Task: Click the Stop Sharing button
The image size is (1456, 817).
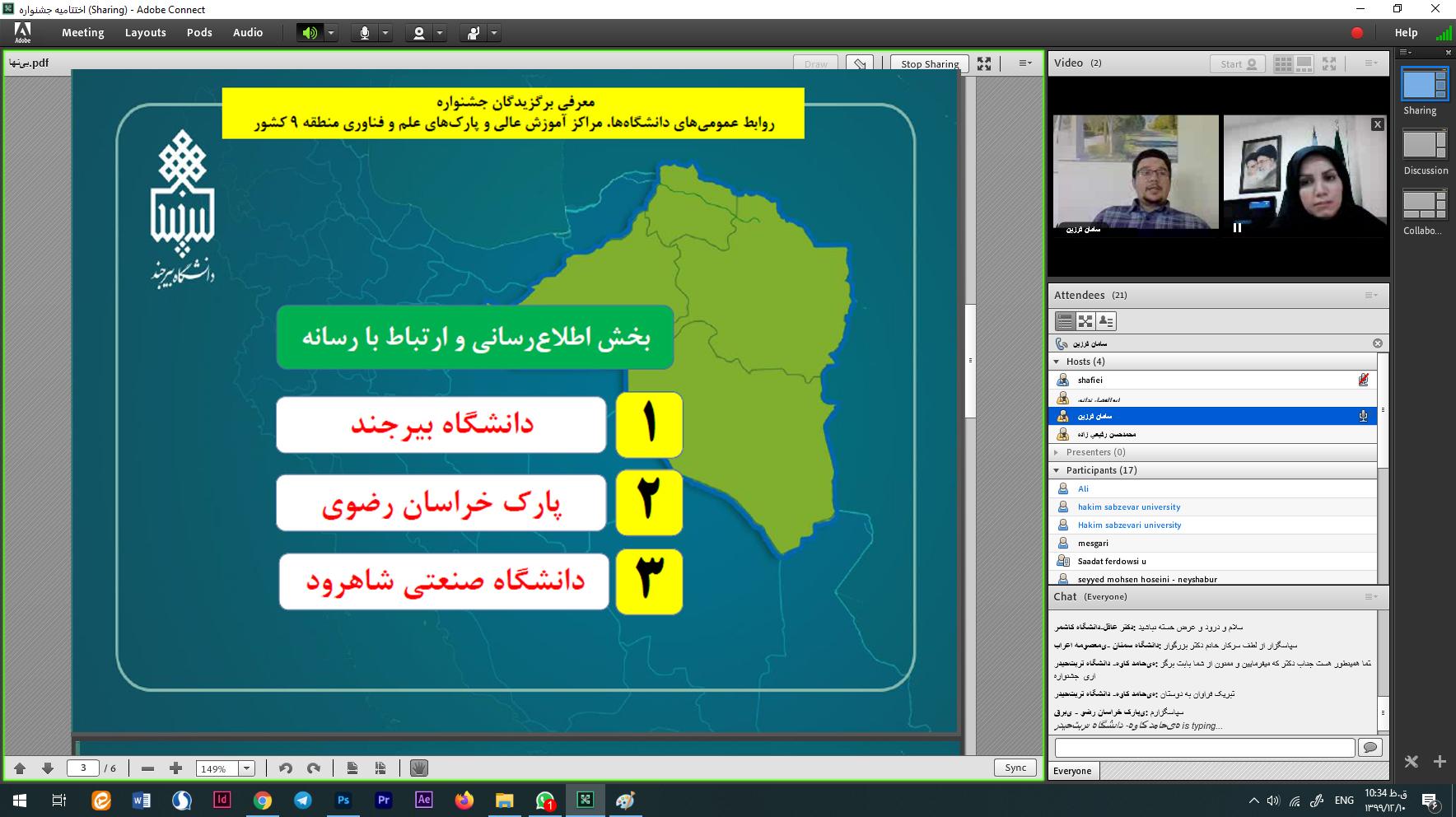Action: 929,63
